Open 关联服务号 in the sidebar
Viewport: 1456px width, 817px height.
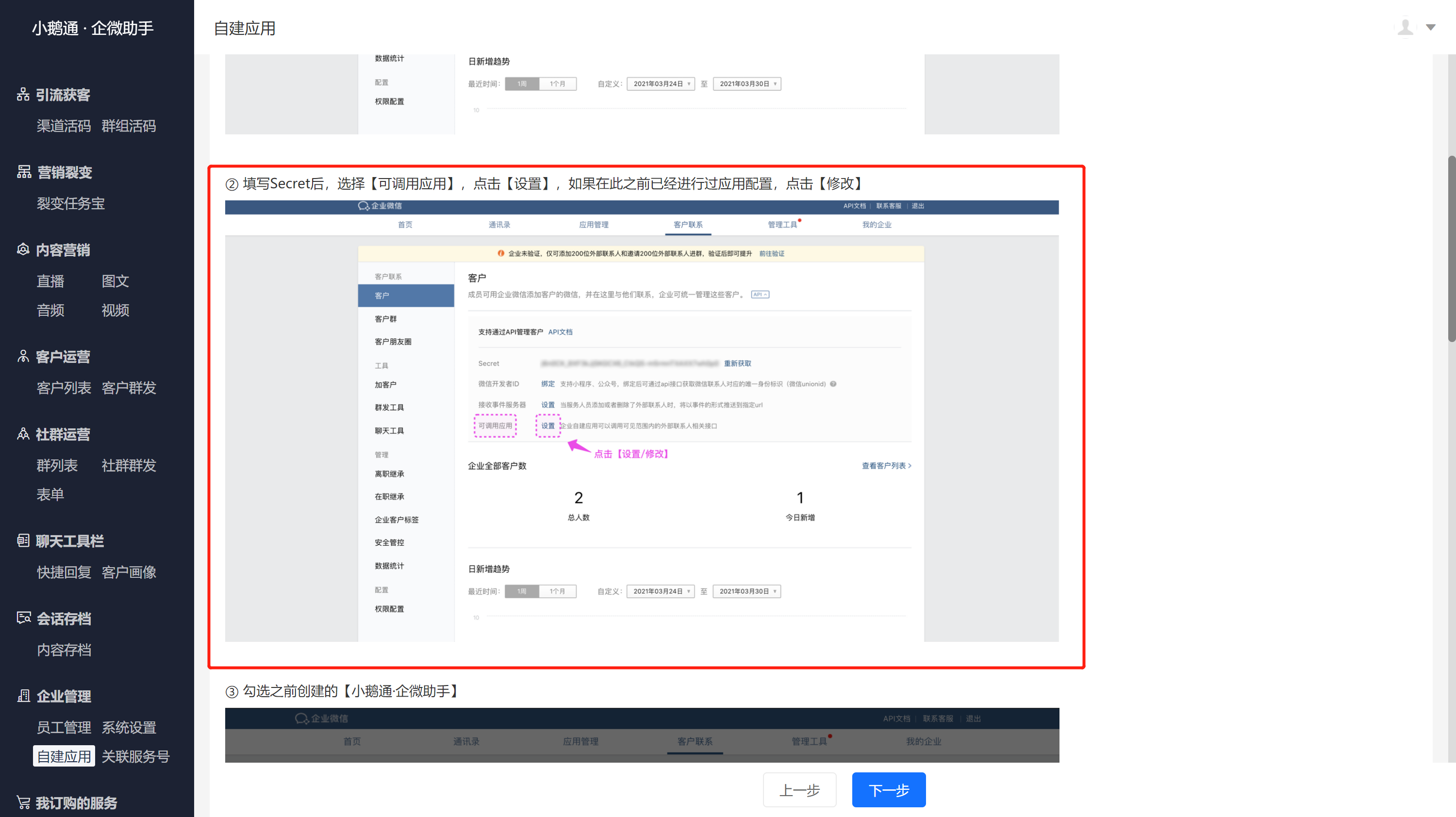[x=136, y=756]
